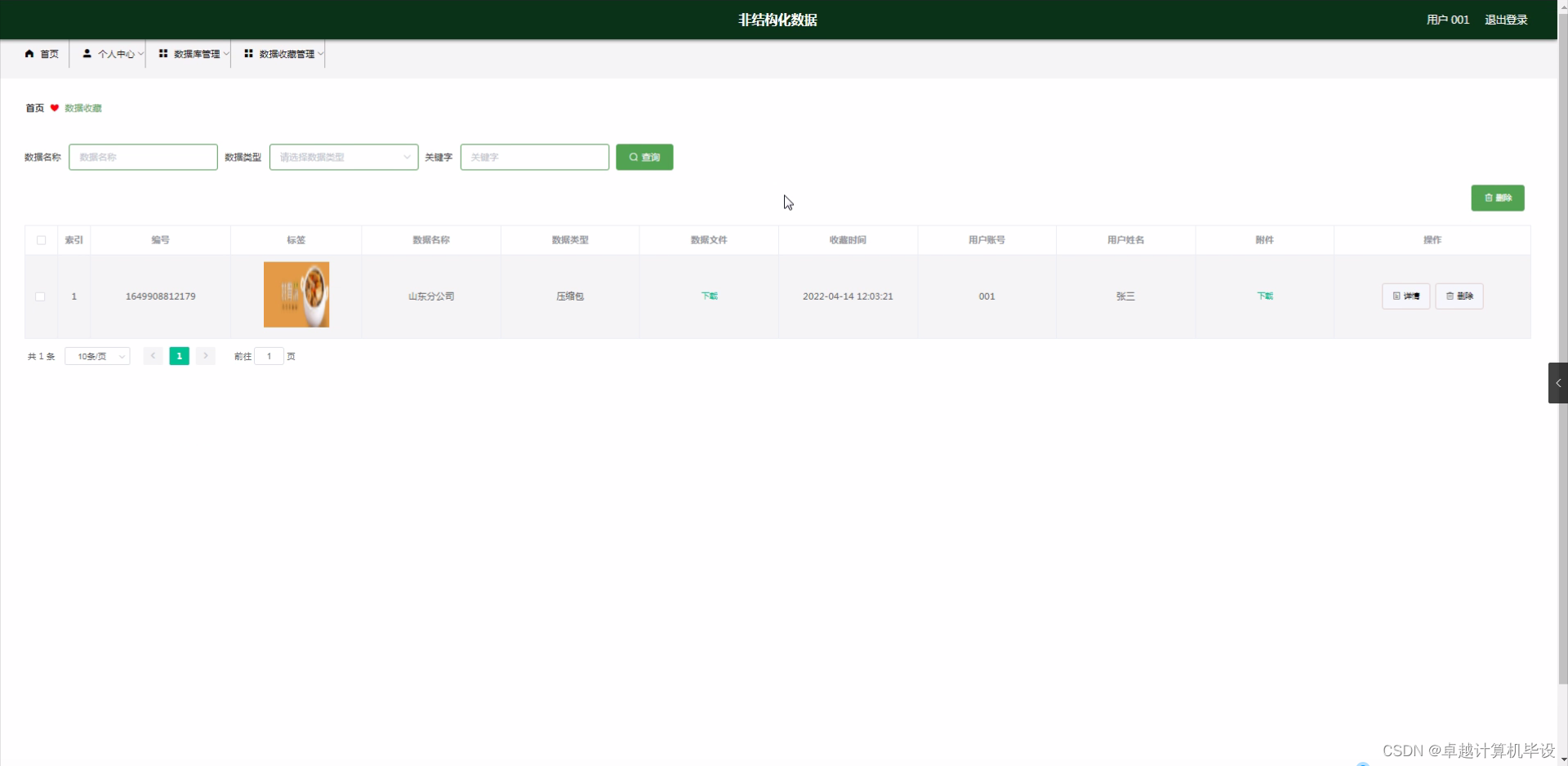The height and width of the screenshot is (766, 1568).
Task: Click the 下载 link in the 数据文件 column
Action: 708,296
